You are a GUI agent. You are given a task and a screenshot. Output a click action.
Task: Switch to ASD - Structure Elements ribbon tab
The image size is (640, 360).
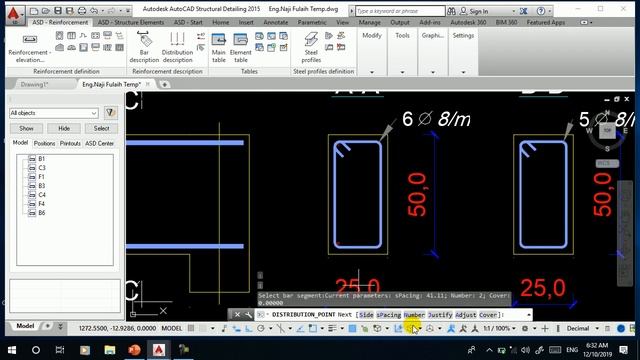pos(131,22)
